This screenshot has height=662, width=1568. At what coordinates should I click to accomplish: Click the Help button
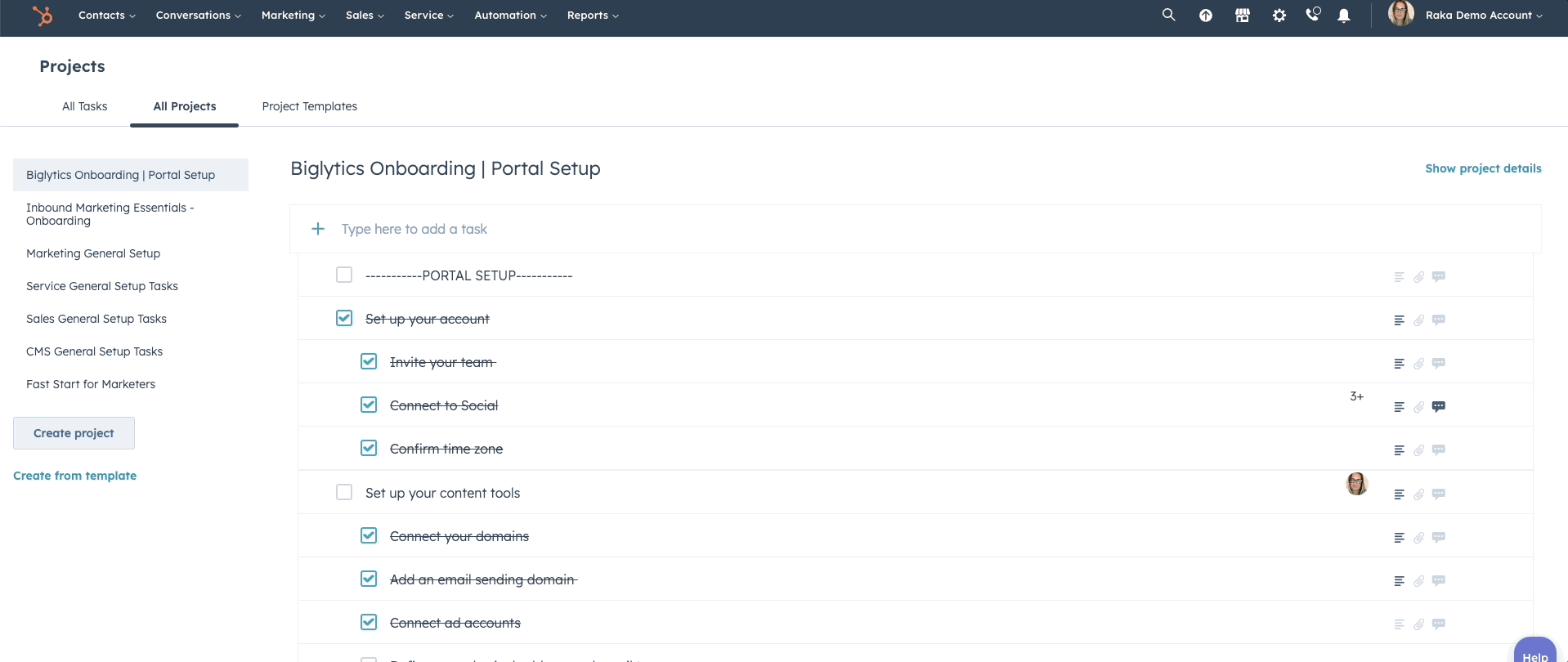click(x=1535, y=651)
